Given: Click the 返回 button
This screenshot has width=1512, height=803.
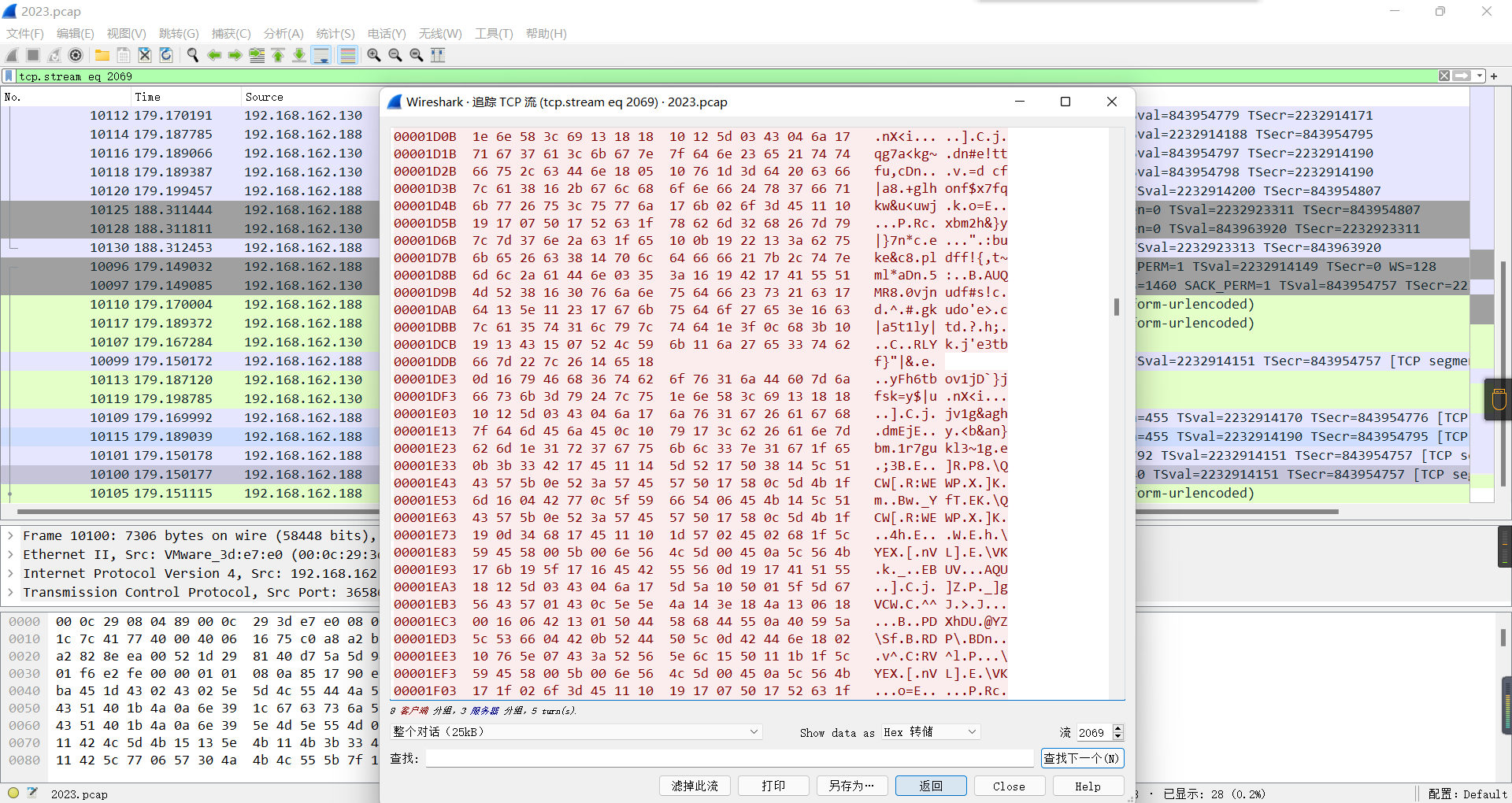Looking at the screenshot, I should (931, 786).
